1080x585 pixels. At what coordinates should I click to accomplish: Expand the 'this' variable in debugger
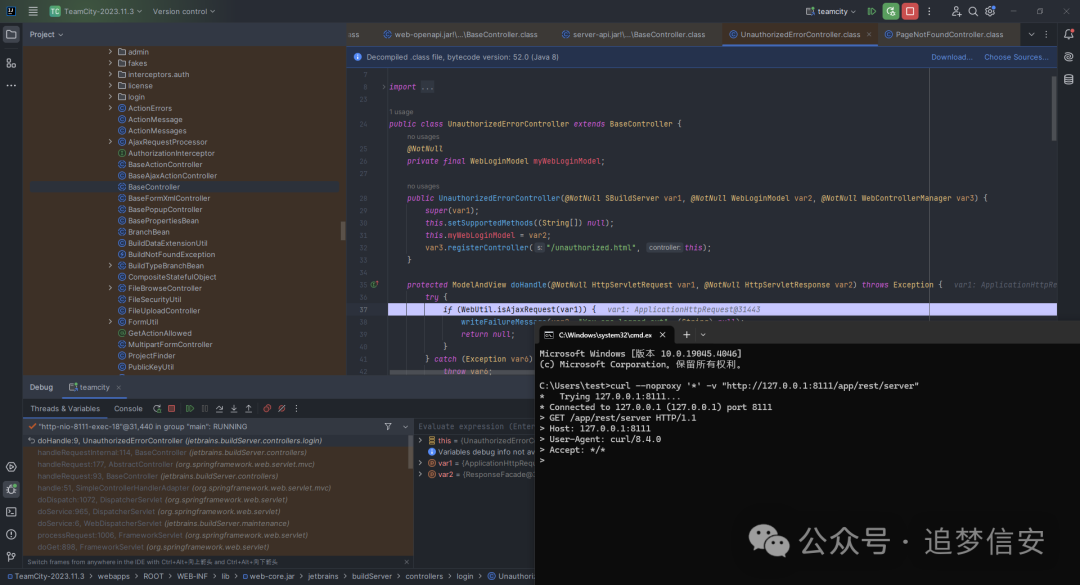pos(421,440)
